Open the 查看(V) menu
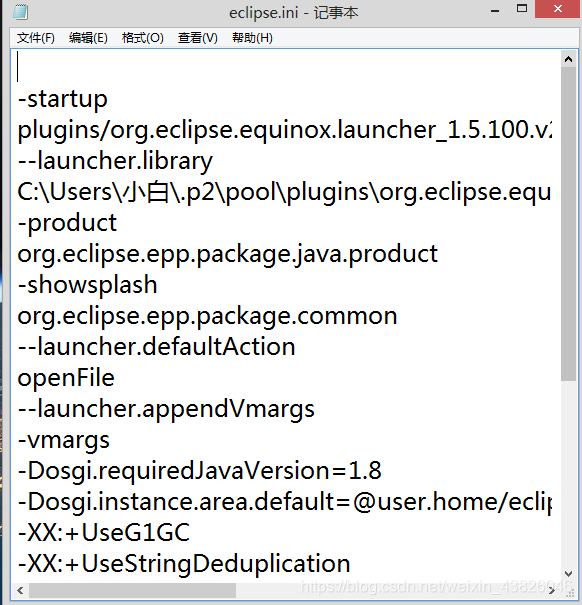Image resolution: width=582 pixels, height=605 pixels. [x=198, y=38]
